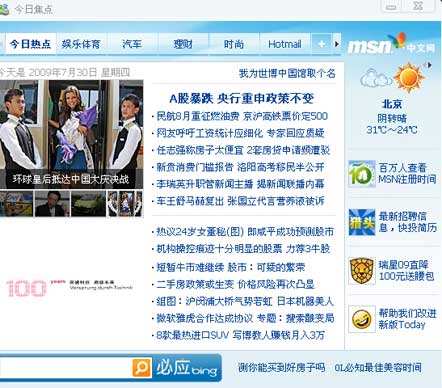Screen dimensions: 442x388
Task: Open 热议24岁女董秘(图) link
Action: click(200, 232)
